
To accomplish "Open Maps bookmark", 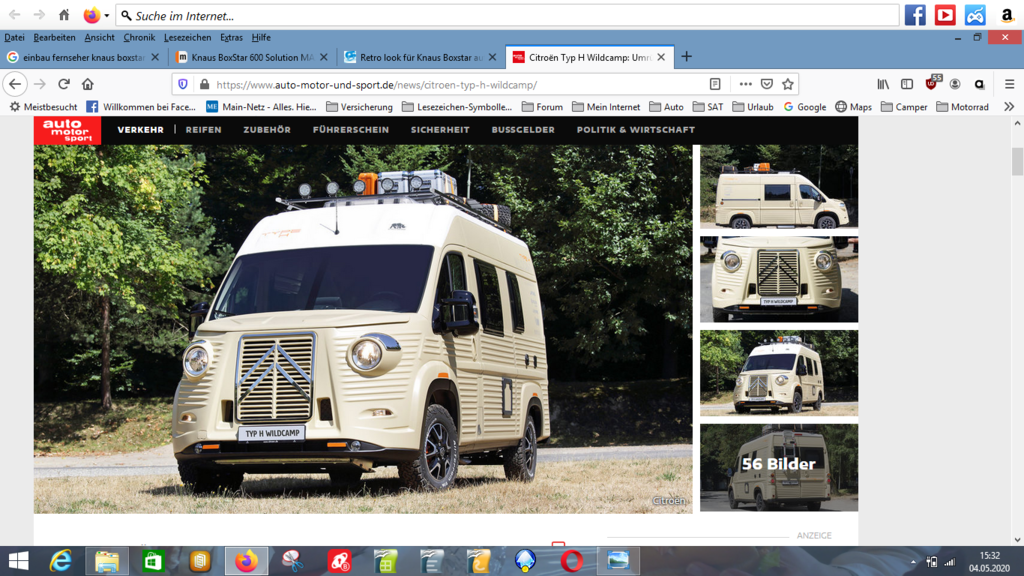I will pos(854,106).
